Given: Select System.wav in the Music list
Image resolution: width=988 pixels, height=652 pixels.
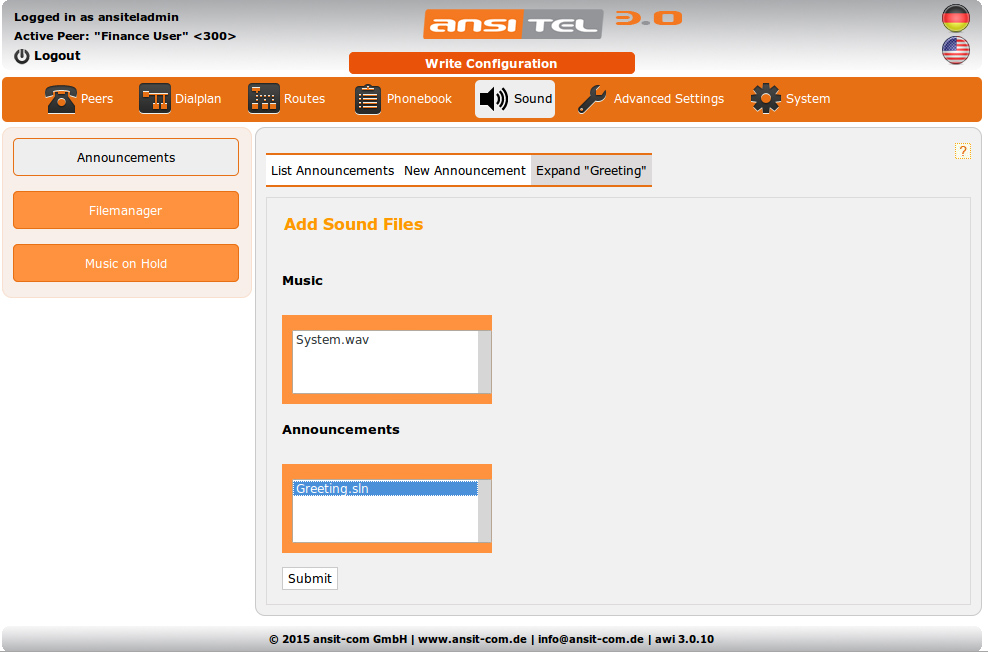Looking at the screenshot, I should (x=333, y=340).
